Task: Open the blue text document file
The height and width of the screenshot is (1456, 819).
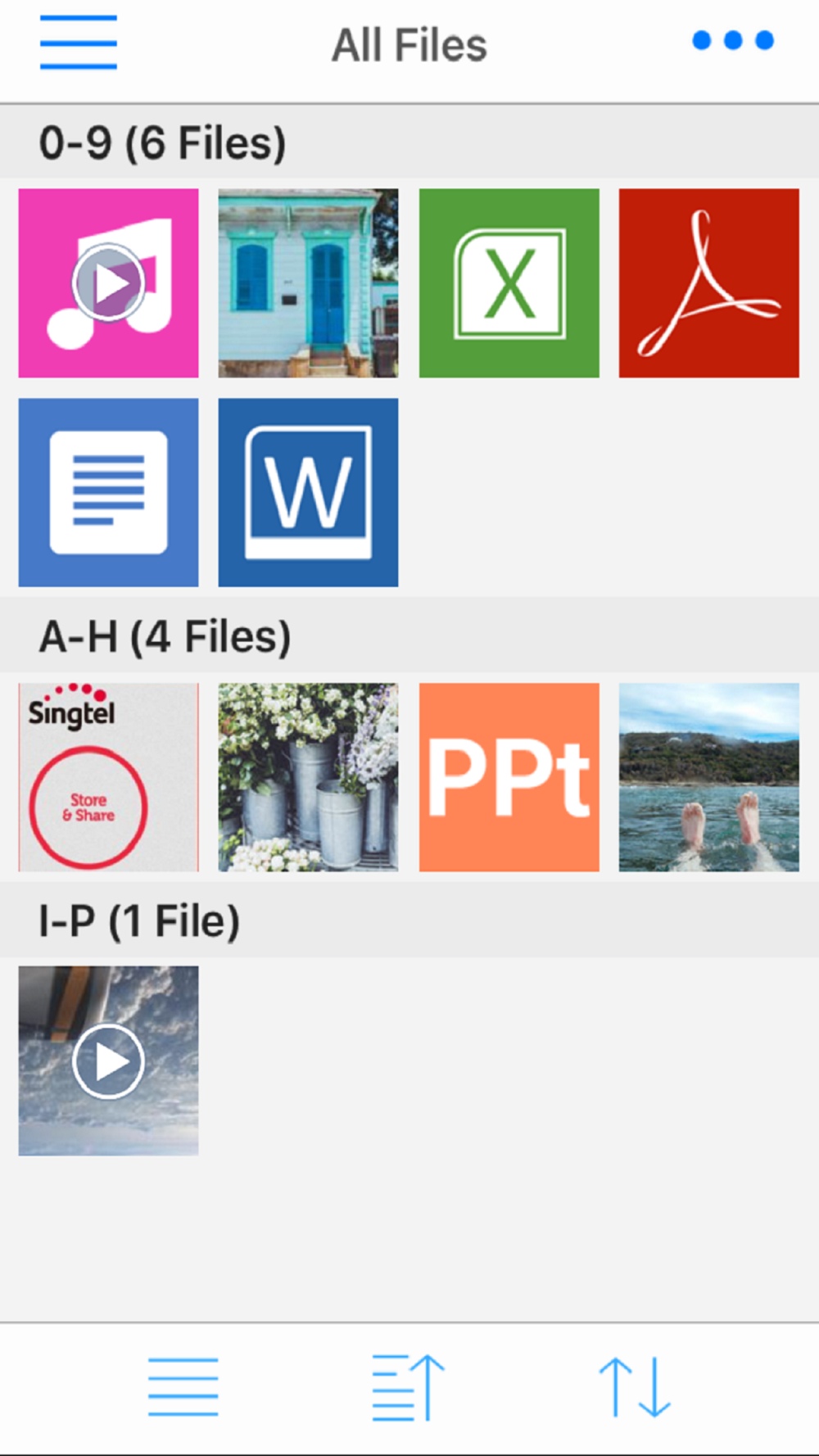Action: click(108, 492)
